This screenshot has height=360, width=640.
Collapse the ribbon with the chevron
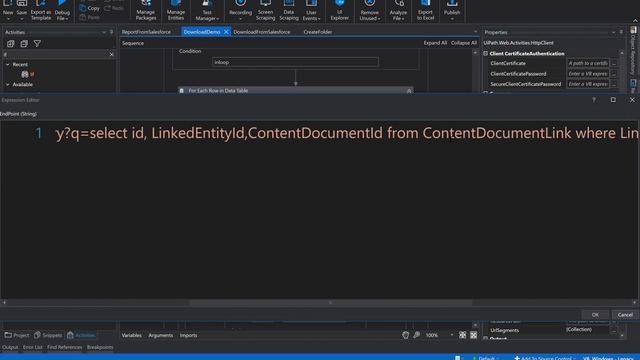[635, 20]
